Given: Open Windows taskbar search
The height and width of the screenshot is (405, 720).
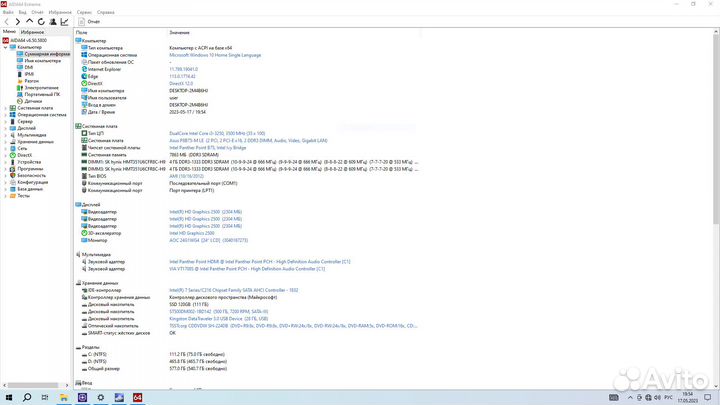Looking at the screenshot, I should click(27, 398).
